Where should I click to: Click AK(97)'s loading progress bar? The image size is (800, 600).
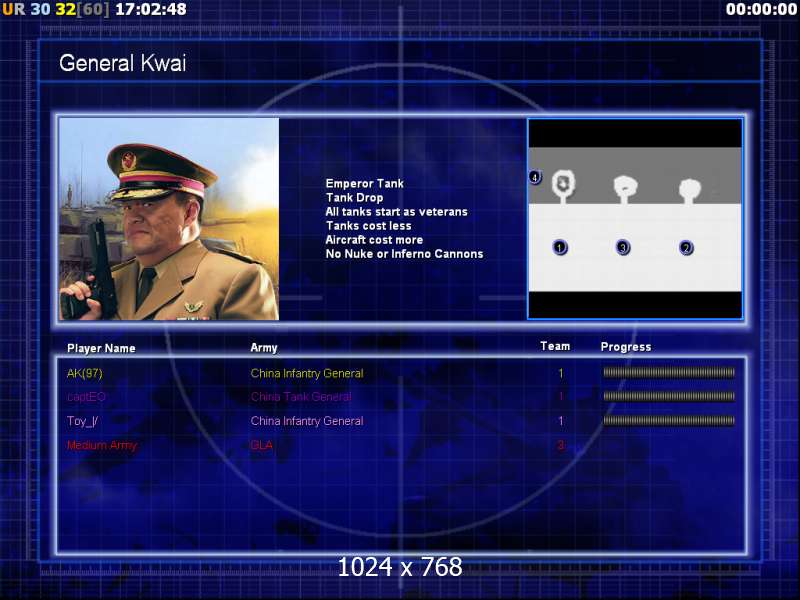tap(669, 372)
